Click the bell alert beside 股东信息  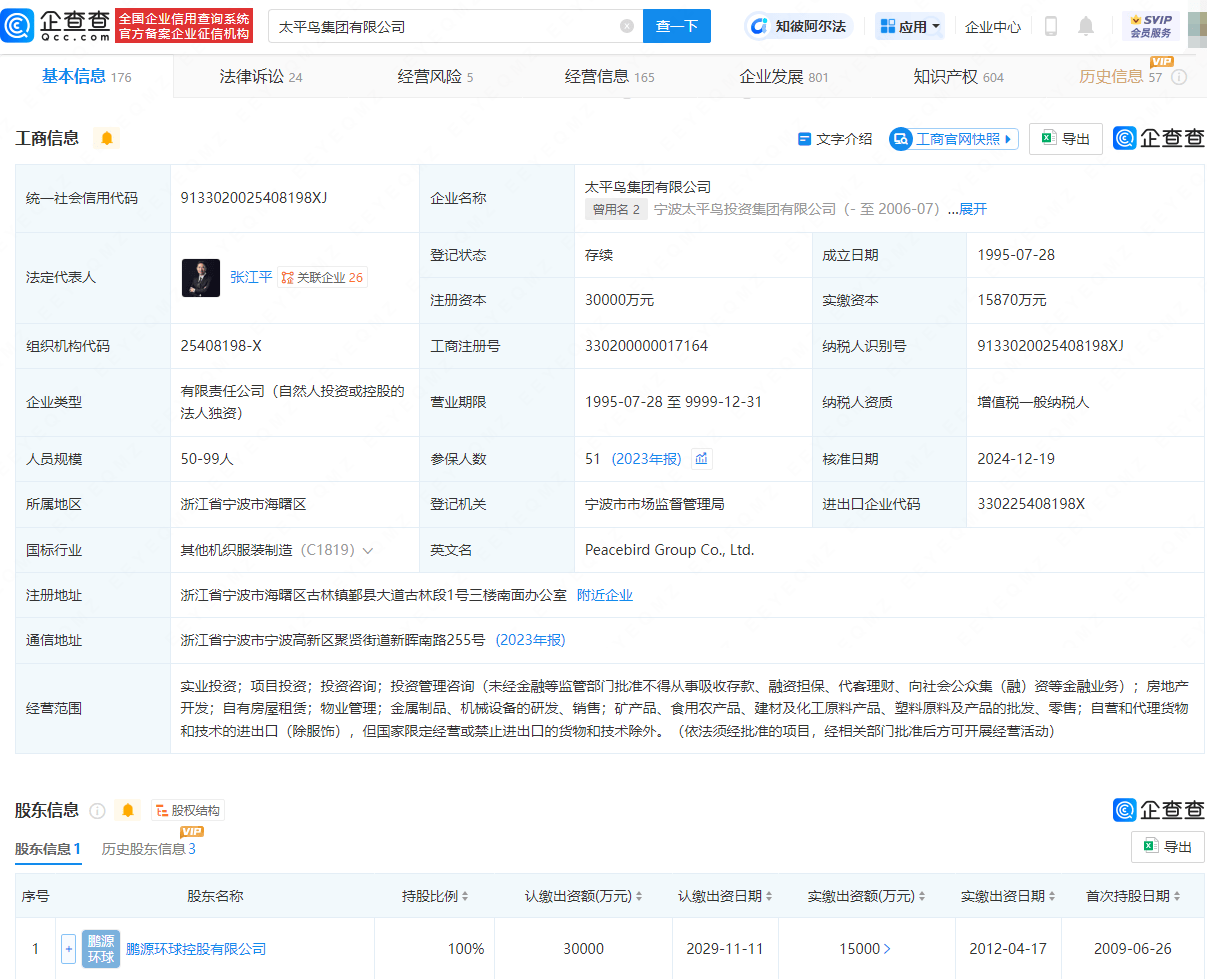click(x=128, y=810)
